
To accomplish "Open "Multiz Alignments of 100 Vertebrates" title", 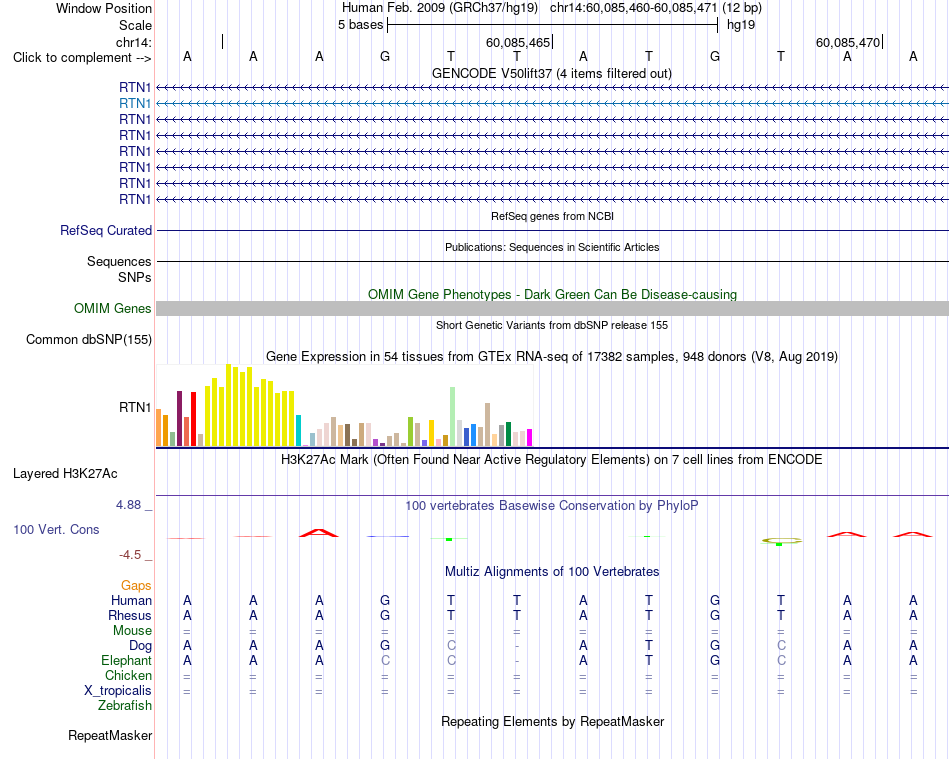I will pos(552,571).
